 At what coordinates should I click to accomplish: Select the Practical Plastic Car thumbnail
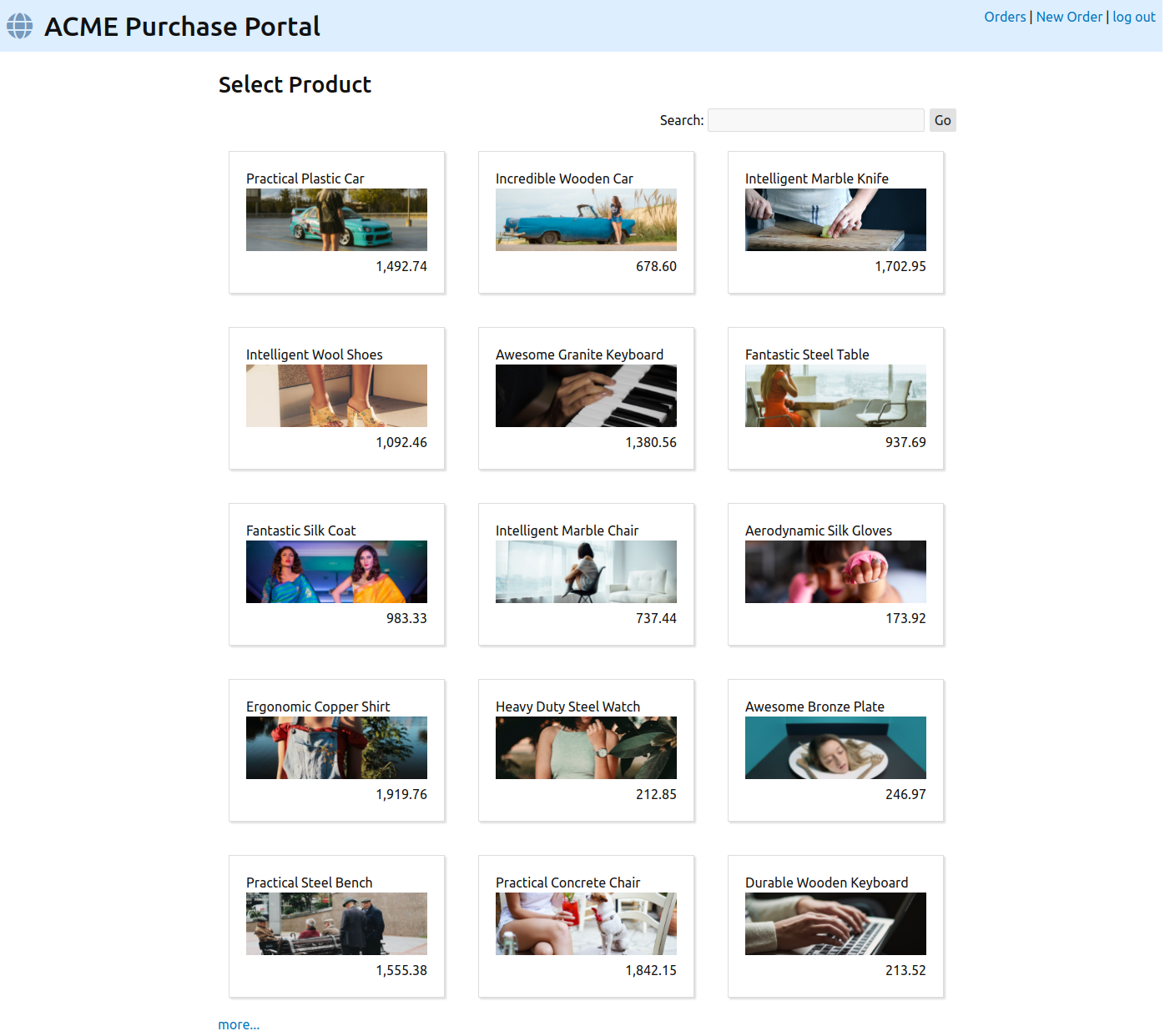point(336,219)
